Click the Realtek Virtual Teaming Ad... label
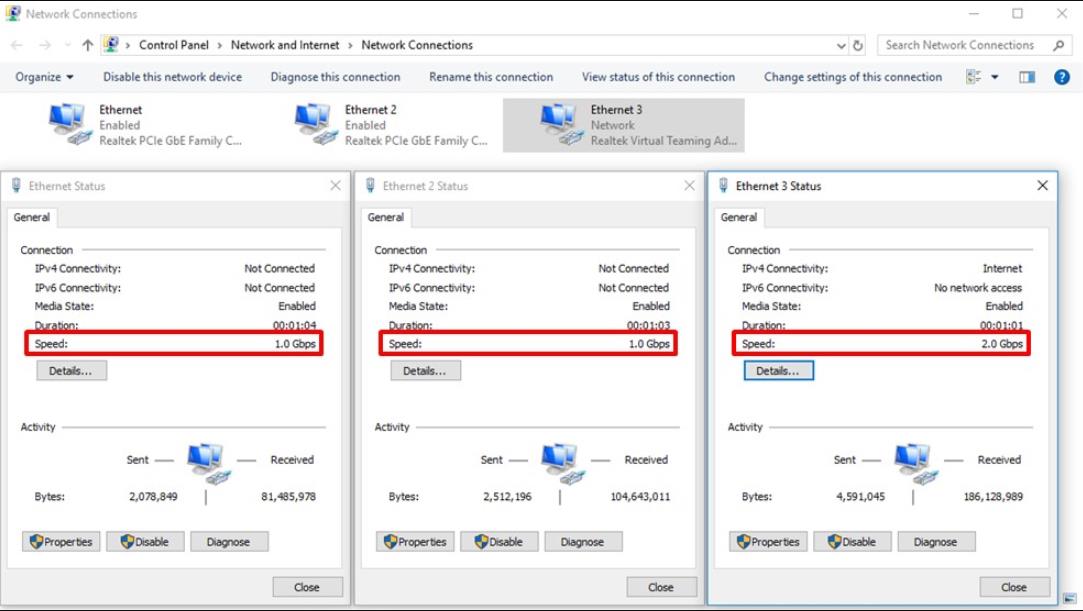Screen dimensions: 1083x611 [664, 141]
